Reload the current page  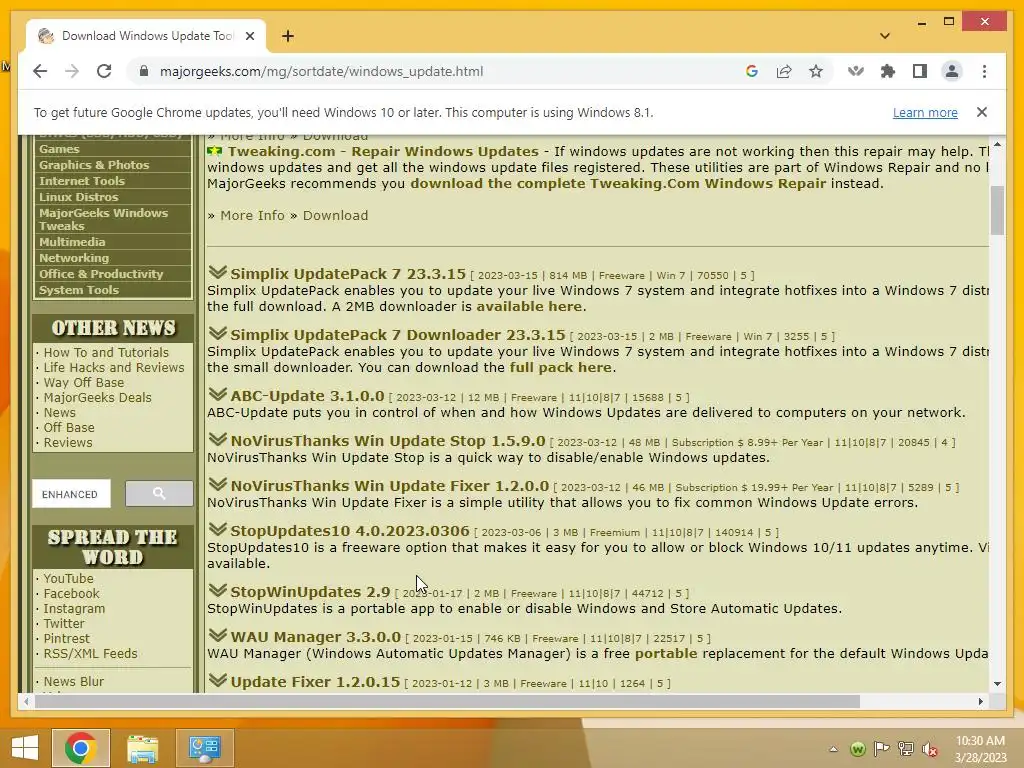(104, 71)
